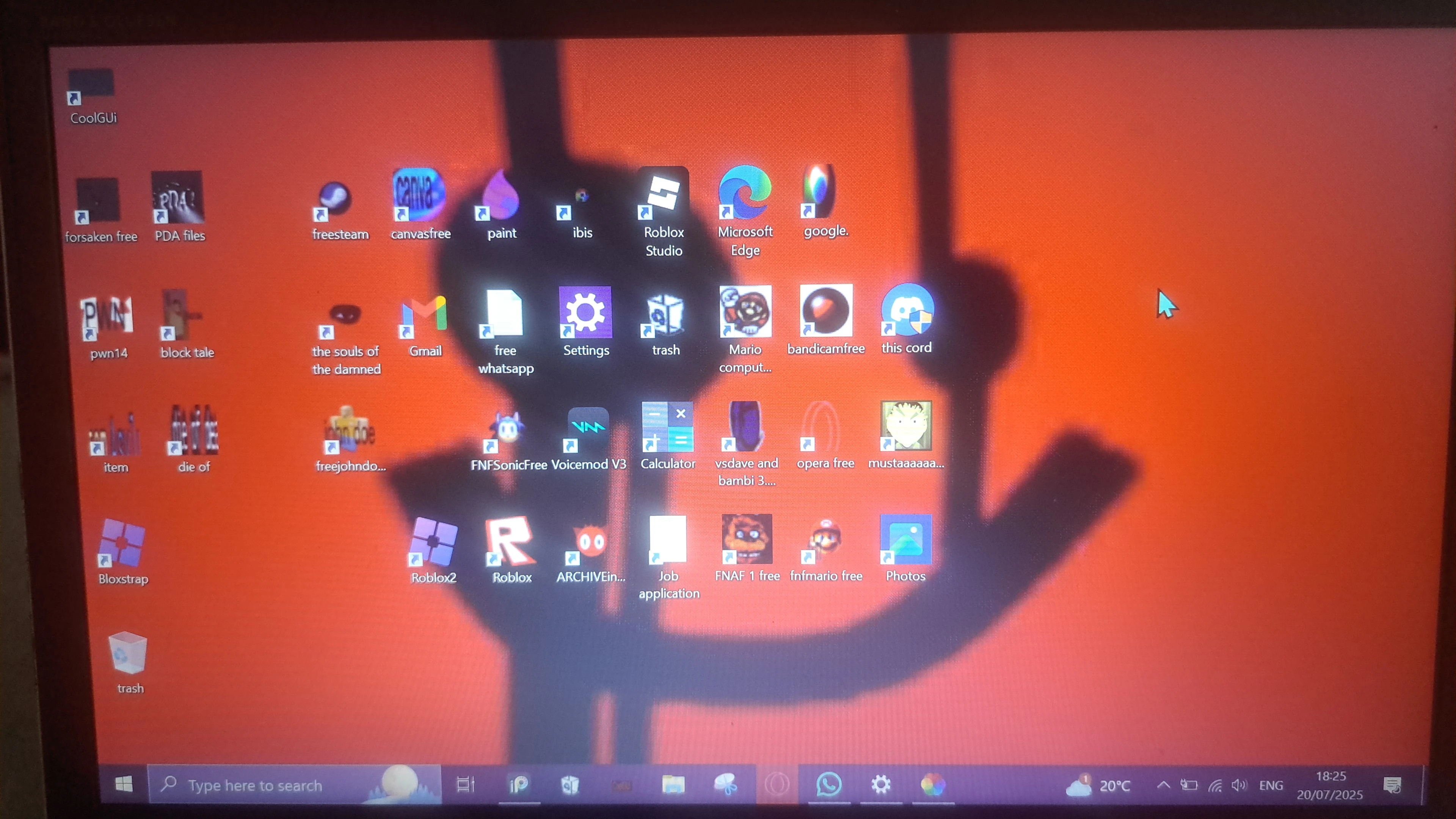
Task: Open the Windows Start menu
Action: (x=124, y=784)
